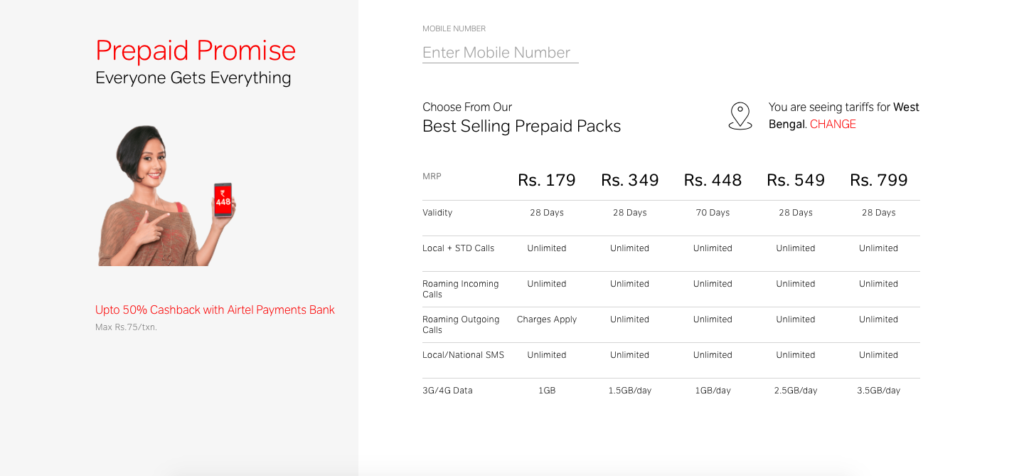Click the CHANGE region link
This screenshot has height=476, width=1024.
tap(833, 124)
